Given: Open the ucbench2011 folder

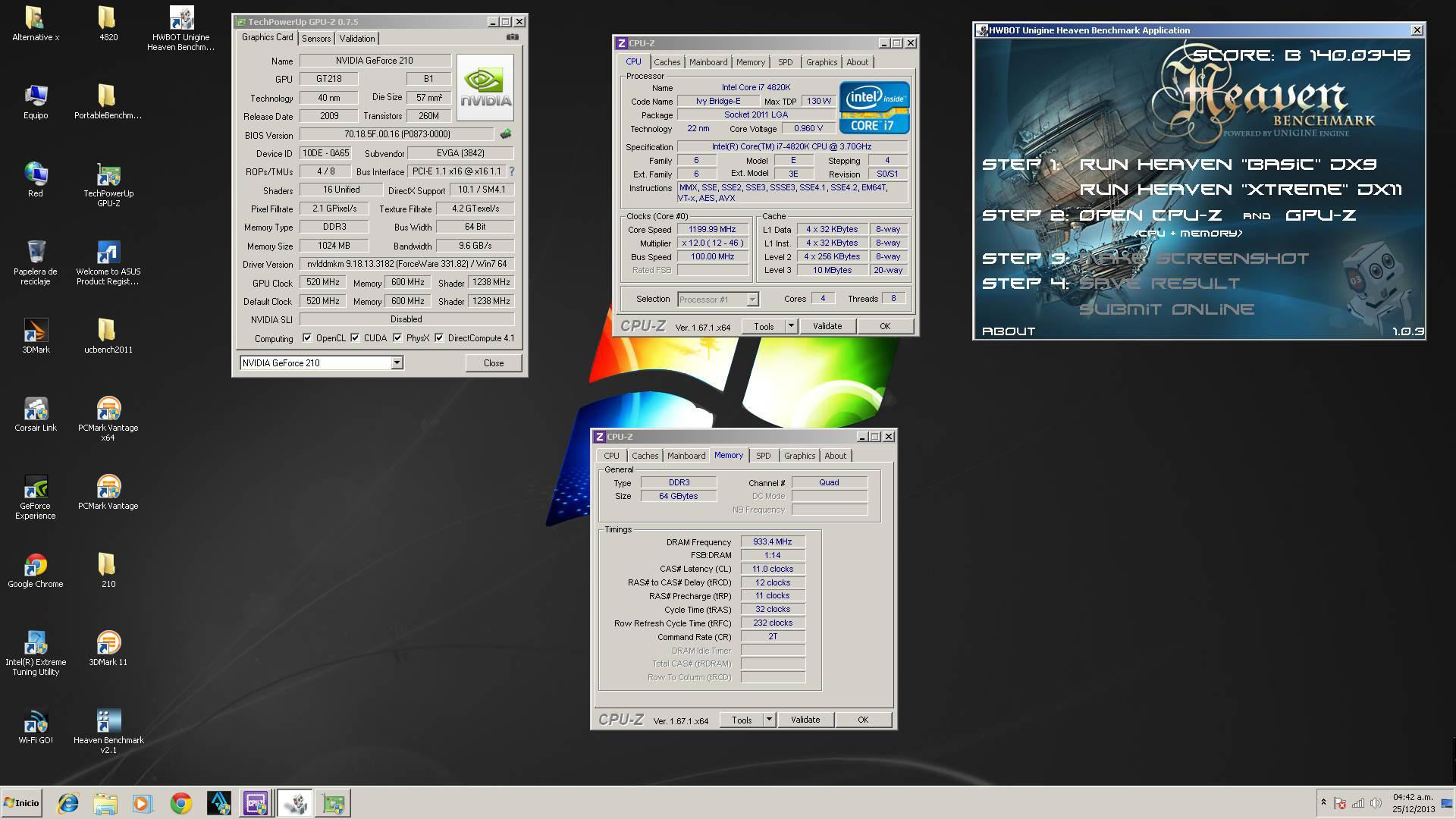Looking at the screenshot, I should click(108, 336).
